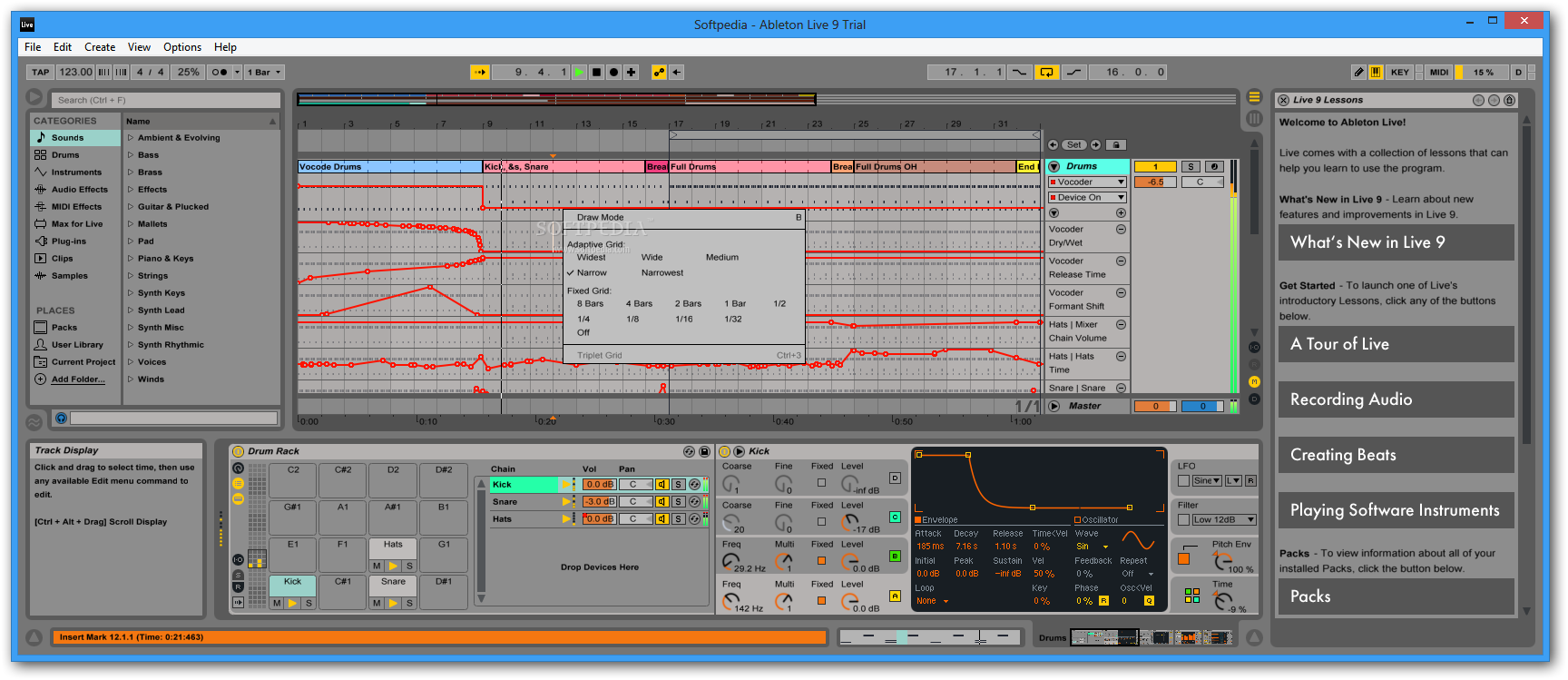
Task: Mute the Snare chain speaker button
Action: click(x=661, y=502)
